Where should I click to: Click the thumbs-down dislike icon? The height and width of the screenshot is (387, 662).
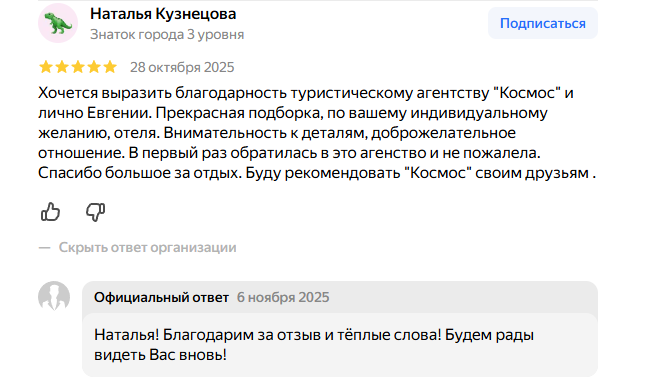[x=95, y=212]
